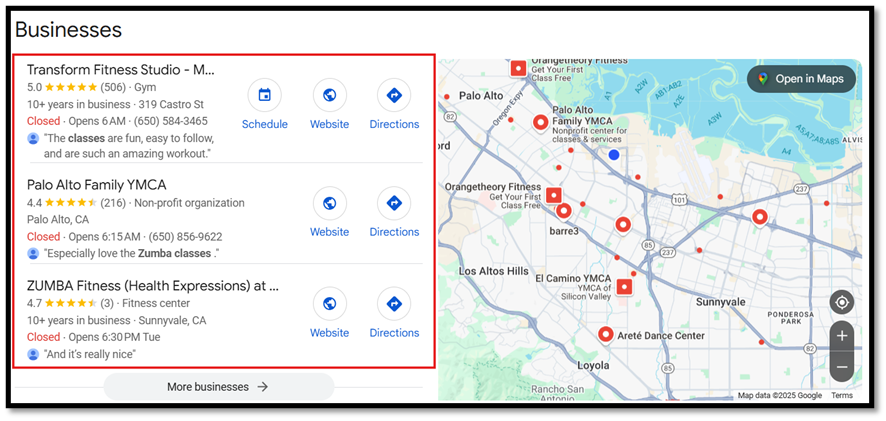Click Los Altos Hills map label
Viewport: 886px width, 421px height.
(x=494, y=271)
